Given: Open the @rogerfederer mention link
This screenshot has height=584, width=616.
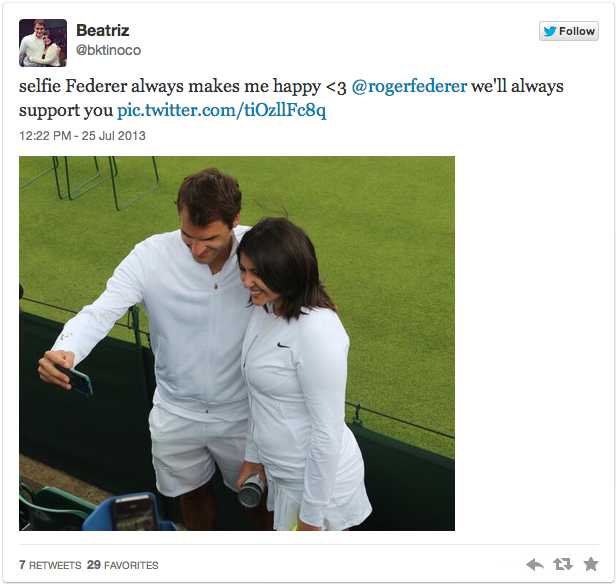Looking at the screenshot, I should (x=409, y=86).
